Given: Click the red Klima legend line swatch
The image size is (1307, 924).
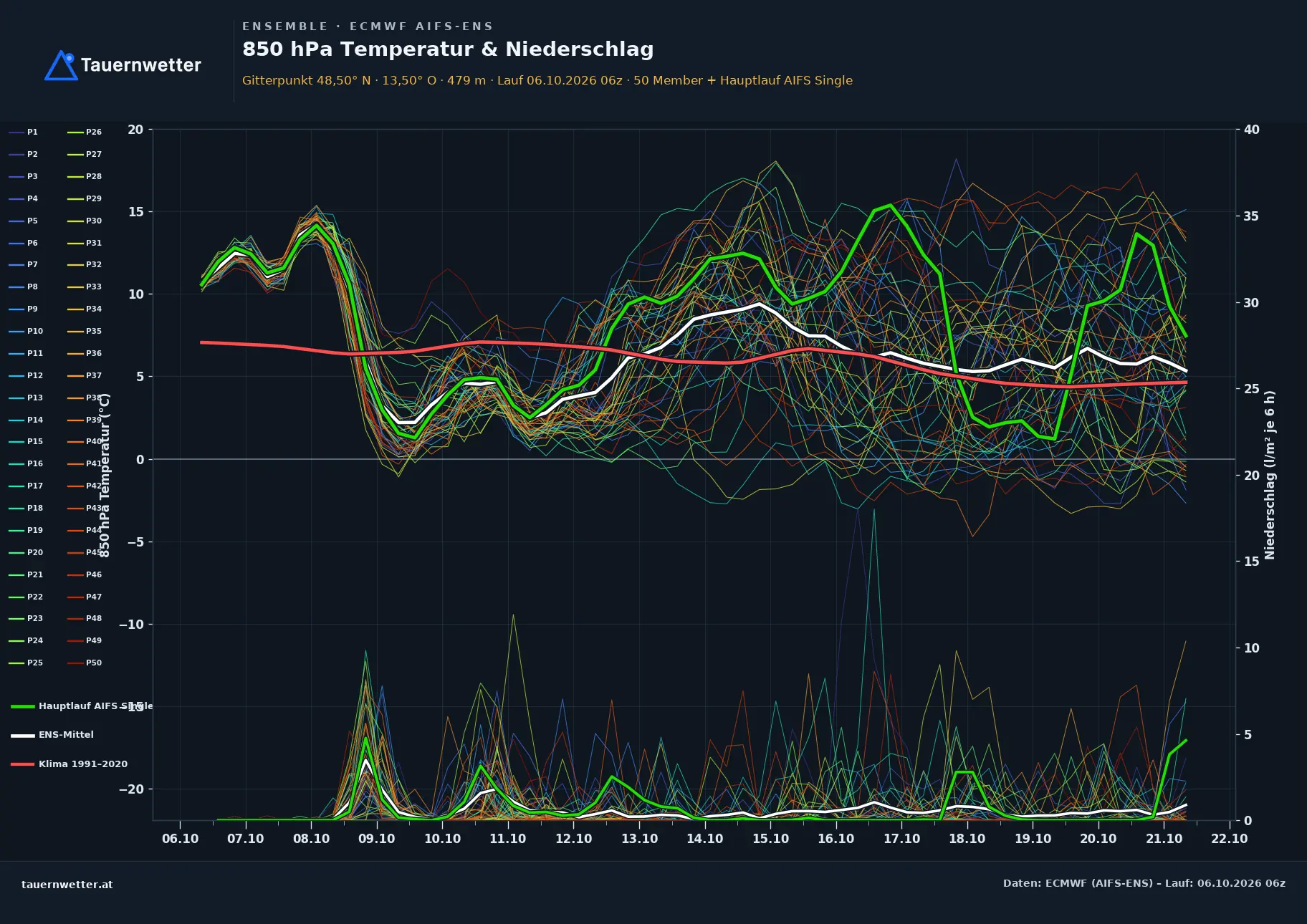Looking at the screenshot, I should click(23, 764).
